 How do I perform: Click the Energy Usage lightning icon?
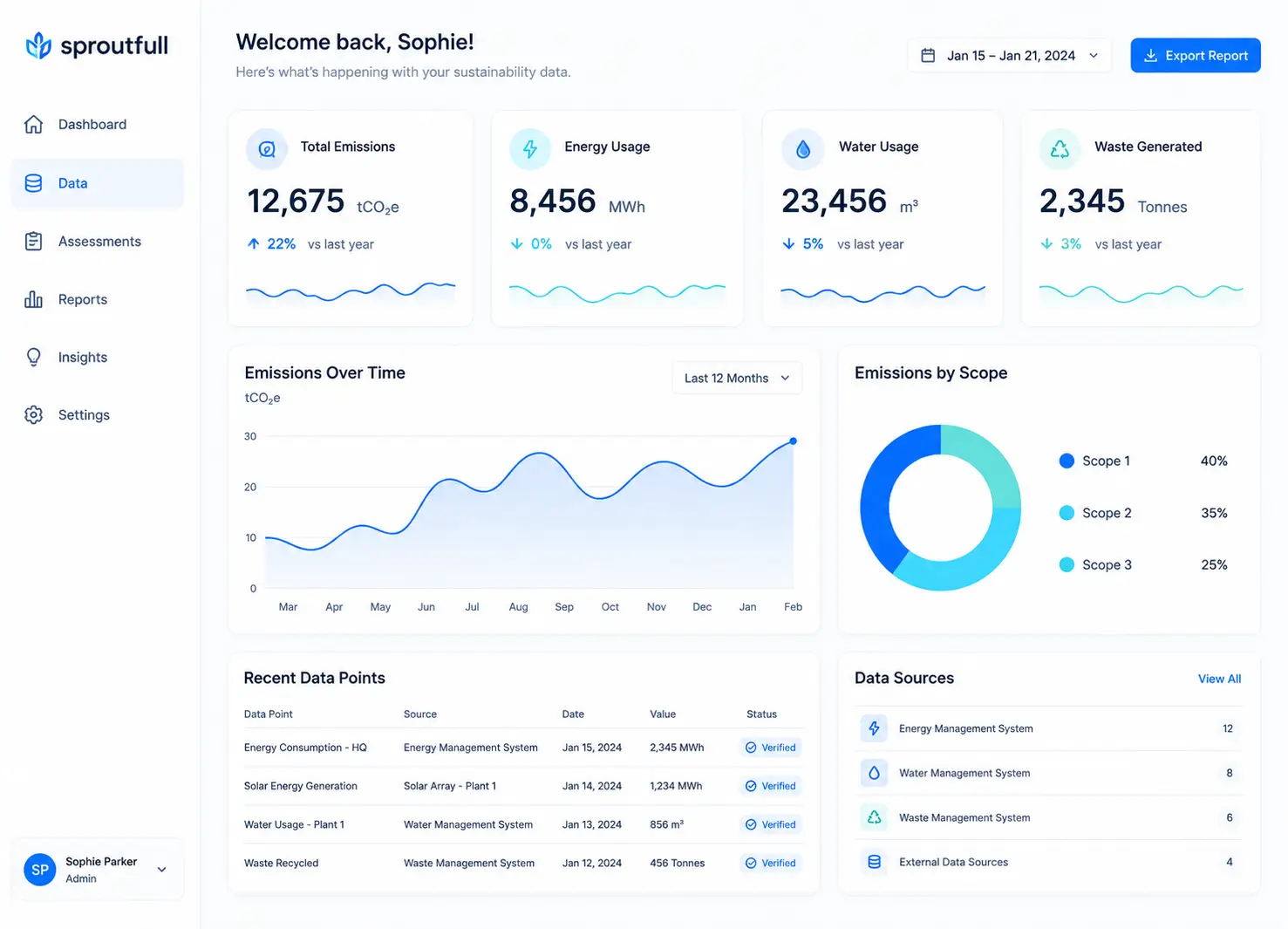click(530, 149)
